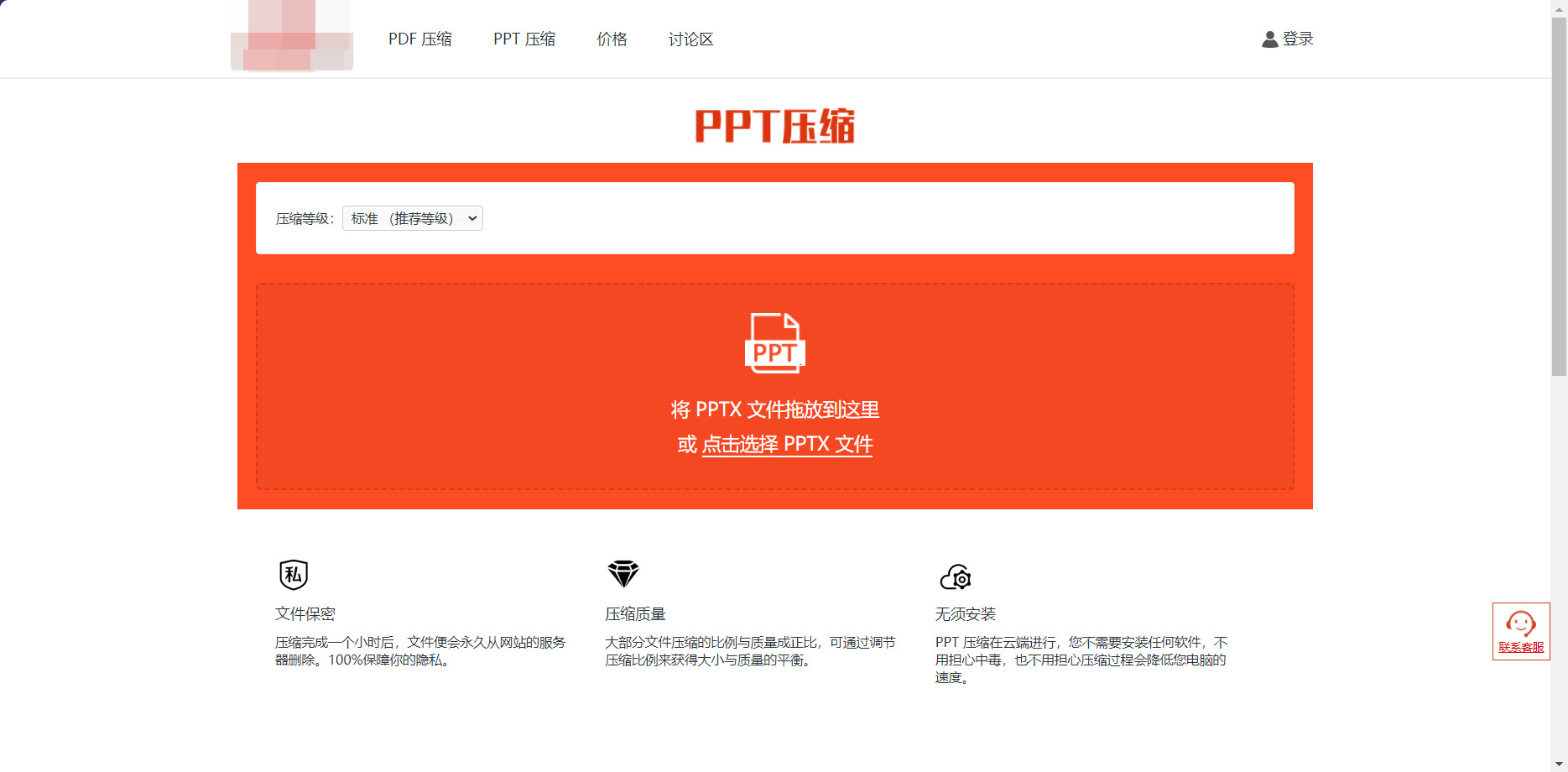Image resolution: width=1568 pixels, height=772 pixels.
Task: Open the 联系客服 link
Action: pyautogui.click(x=1521, y=647)
